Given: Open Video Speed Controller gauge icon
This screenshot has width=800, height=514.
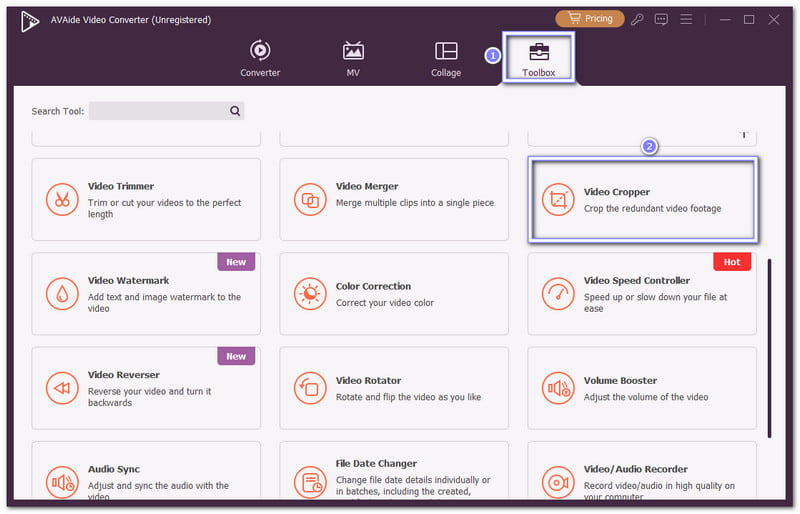Looking at the screenshot, I should point(558,294).
